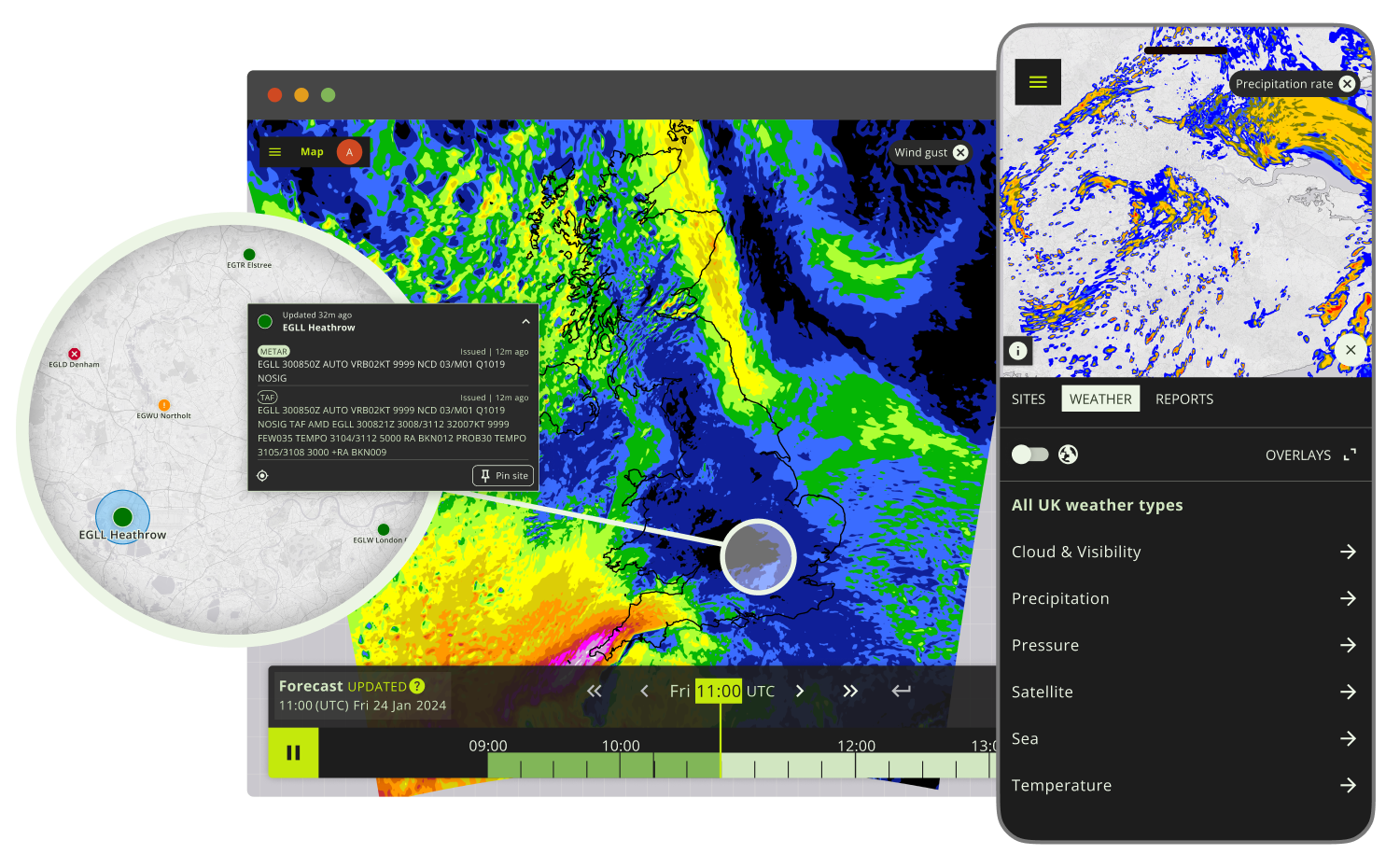The width and height of the screenshot is (1400, 868).
Task: Toggle the globe overlay switch
Action: tap(1030, 455)
